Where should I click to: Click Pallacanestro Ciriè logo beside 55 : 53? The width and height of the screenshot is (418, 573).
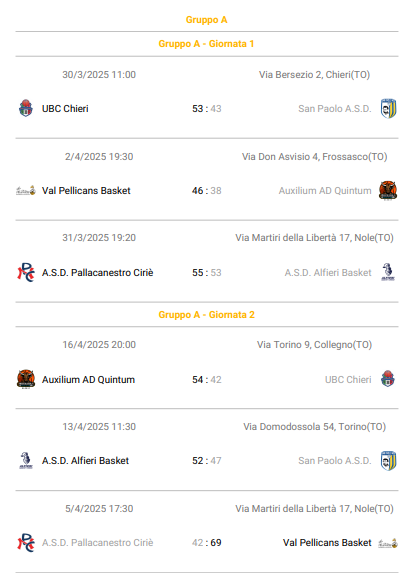click(x=26, y=272)
